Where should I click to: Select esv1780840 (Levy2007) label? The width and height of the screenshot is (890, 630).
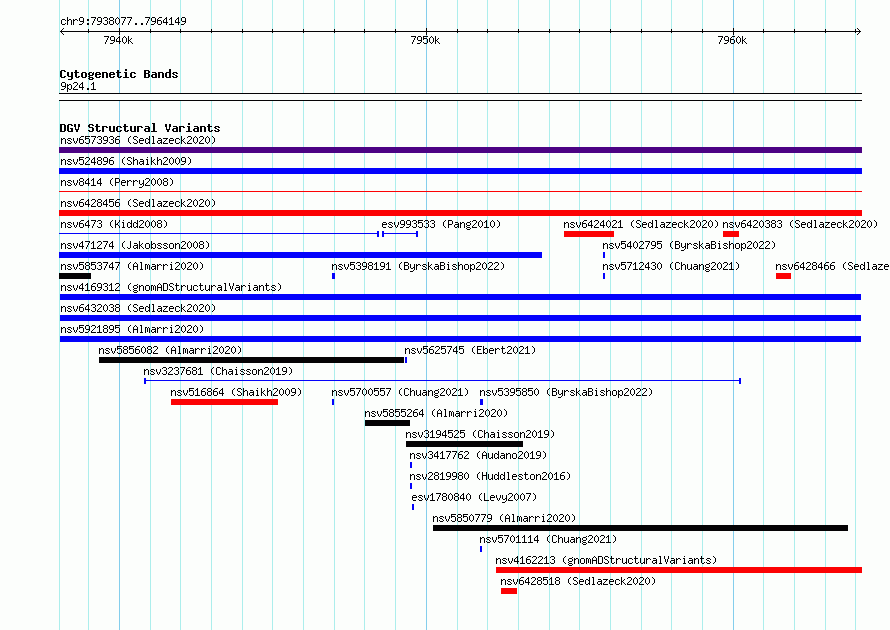tap(474, 497)
